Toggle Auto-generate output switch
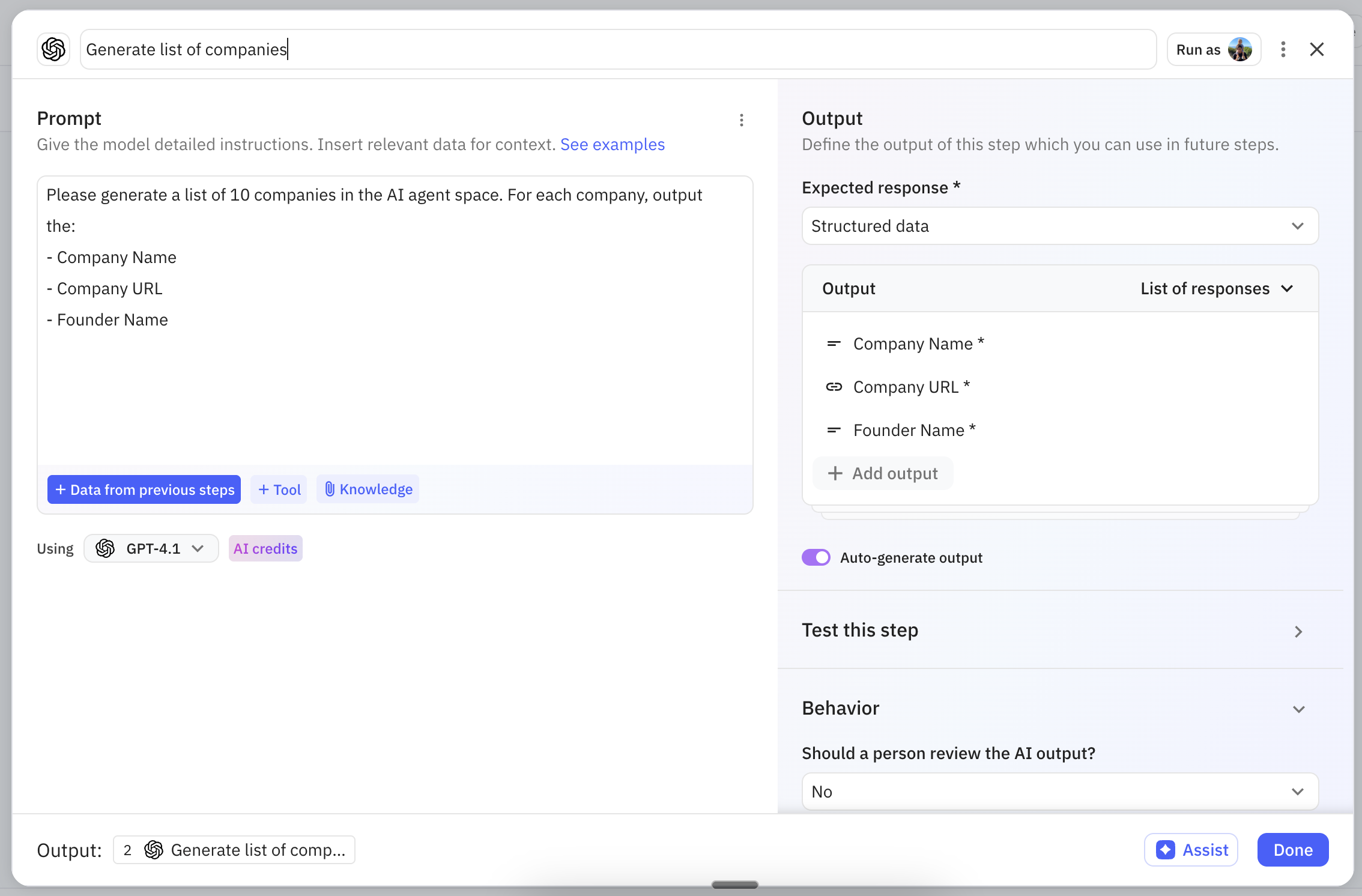The width and height of the screenshot is (1362, 896). tap(816, 557)
